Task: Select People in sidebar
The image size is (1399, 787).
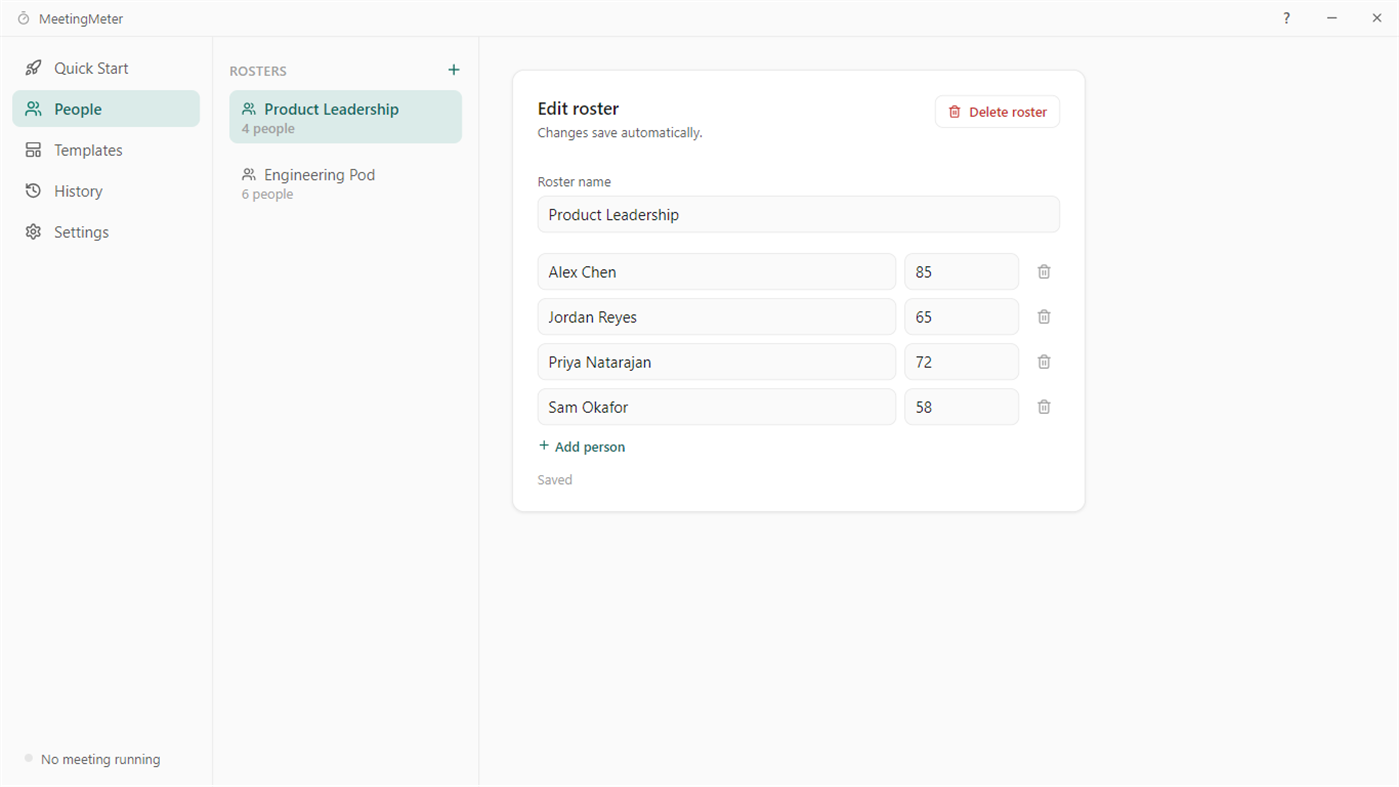Action: pos(106,109)
